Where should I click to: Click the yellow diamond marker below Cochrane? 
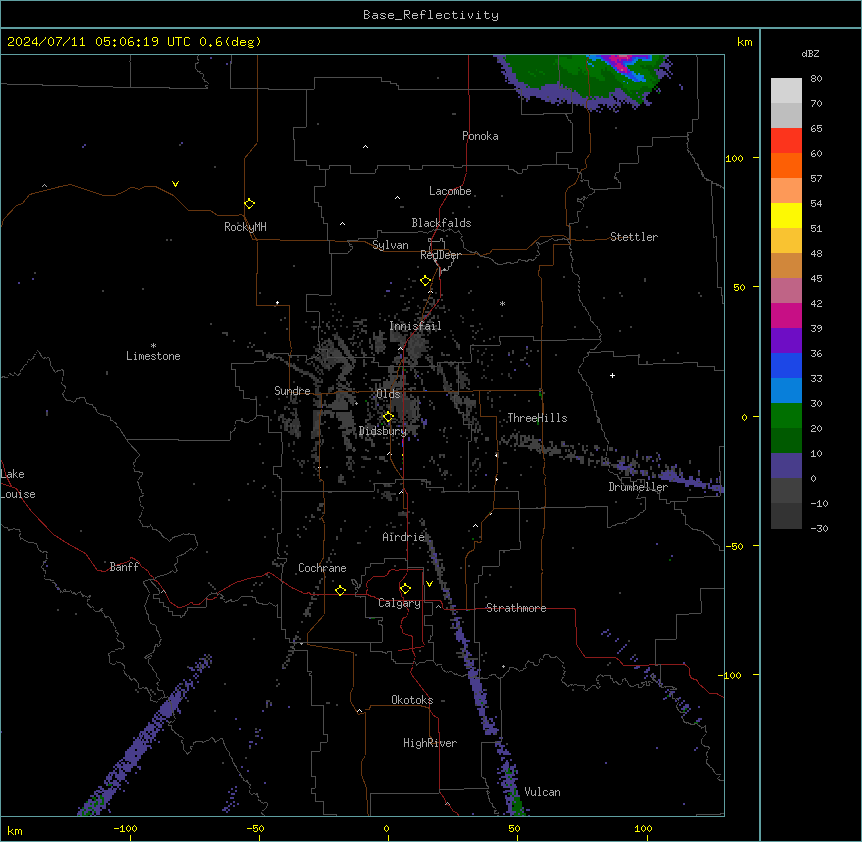(340, 590)
